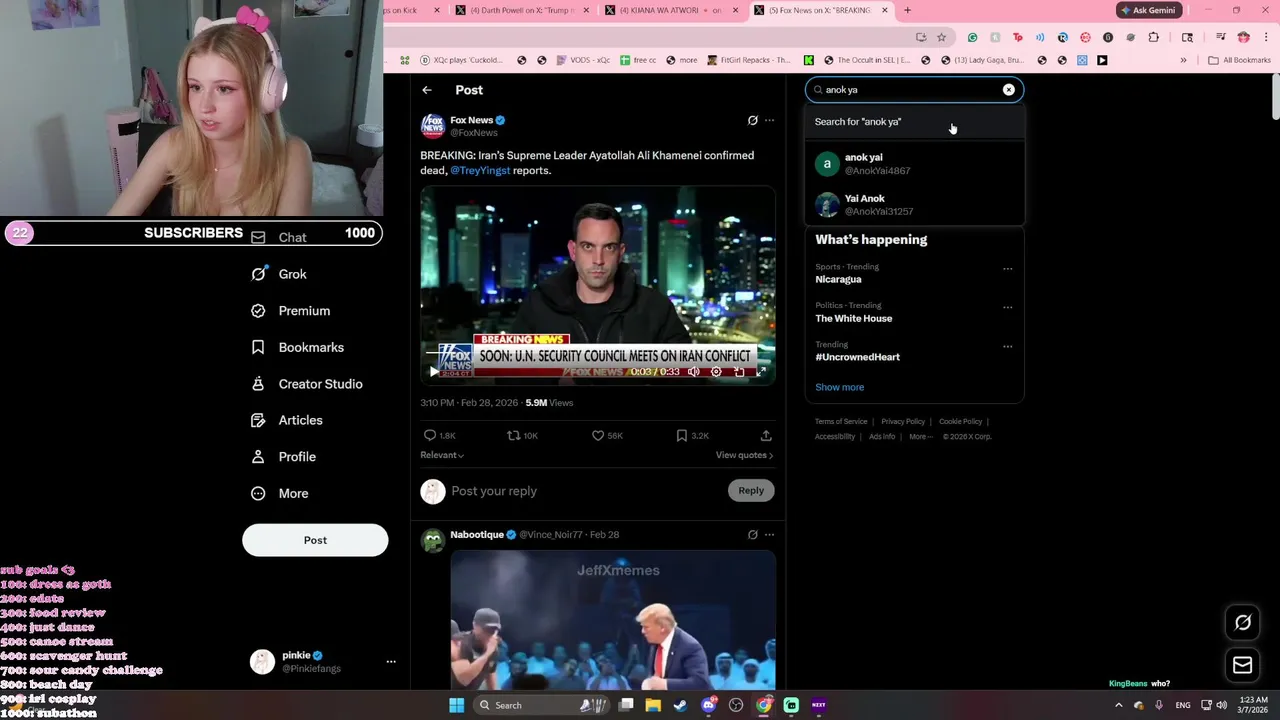
Task: Bookmark this page star icon
Action: (x=941, y=37)
